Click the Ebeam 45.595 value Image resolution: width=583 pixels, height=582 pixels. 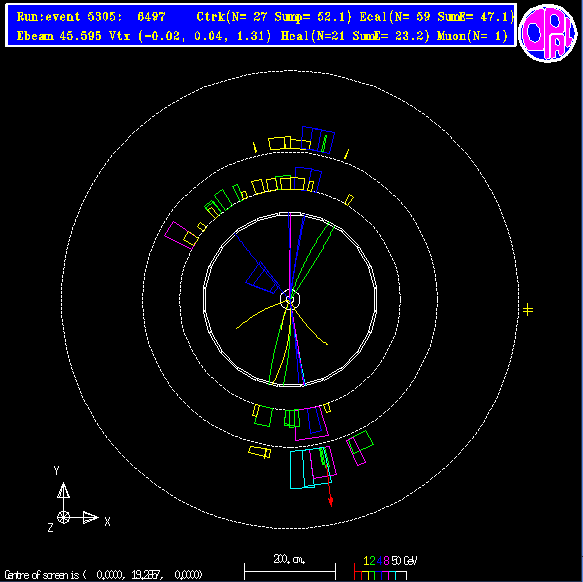(x=59, y=36)
